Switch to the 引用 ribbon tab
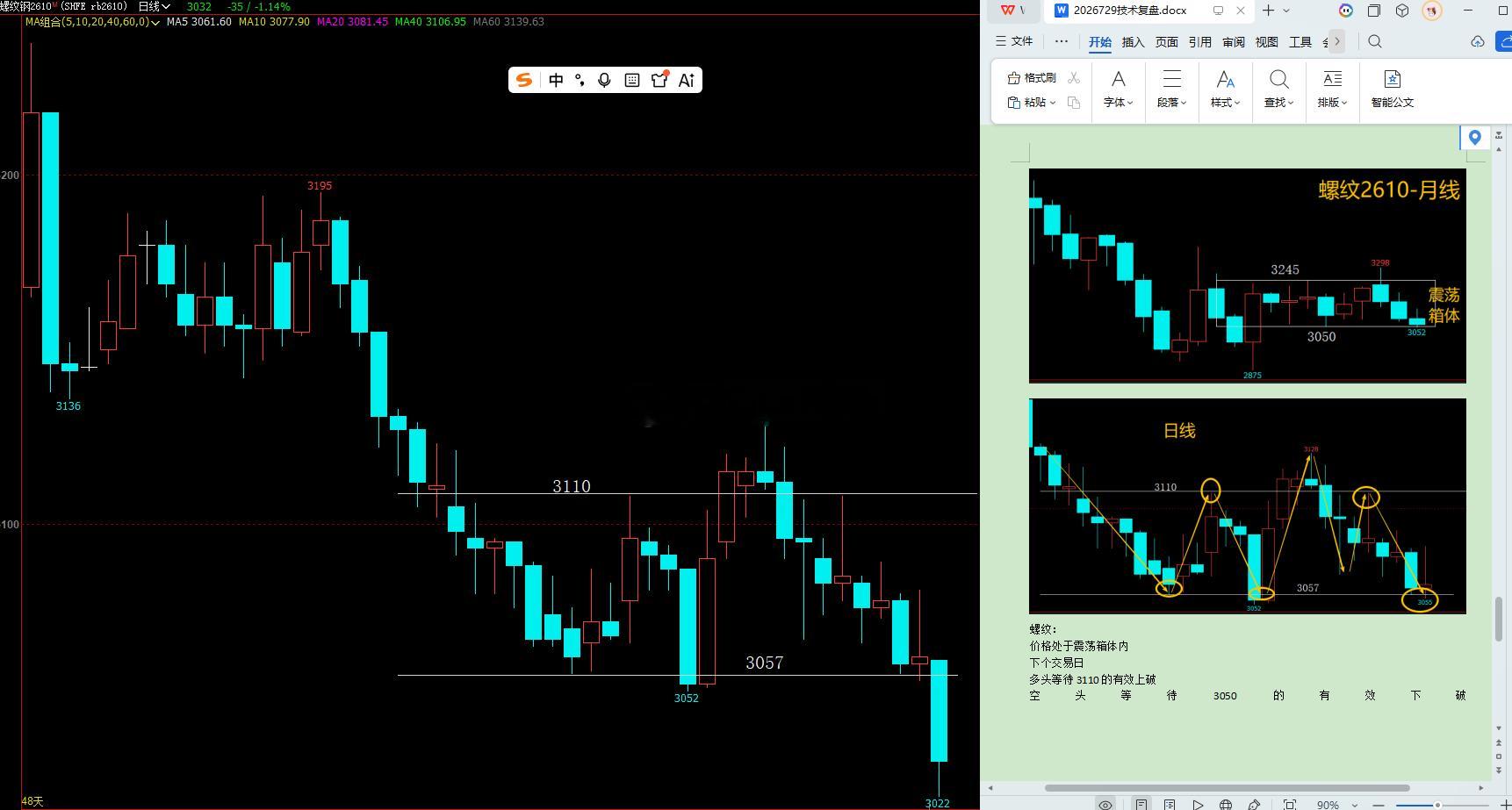1512x810 pixels. pyautogui.click(x=1200, y=42)
